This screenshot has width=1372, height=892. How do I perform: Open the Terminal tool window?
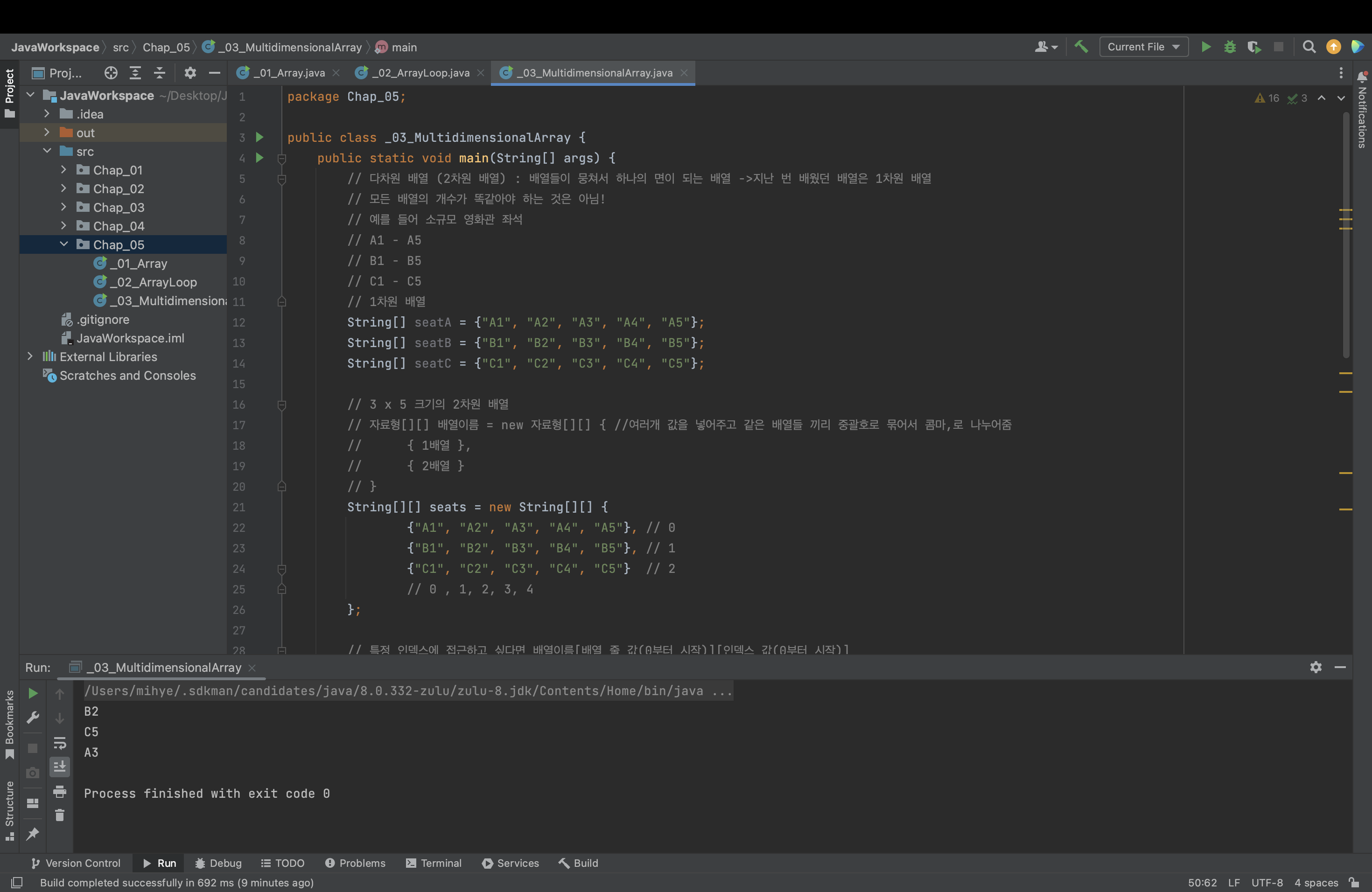coord(434,863)
